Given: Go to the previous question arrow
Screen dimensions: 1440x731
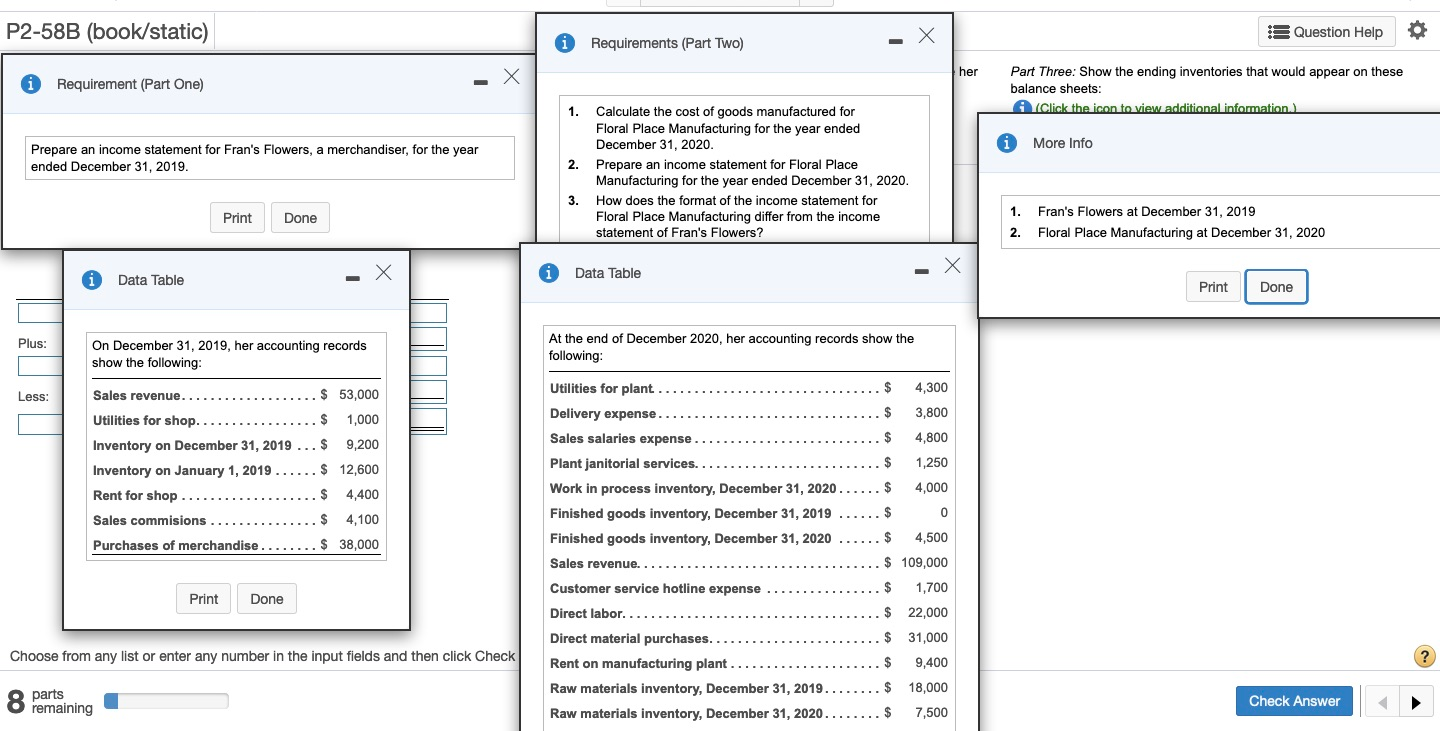Looking at the screenshot, I should pyautogui.click(x=1384, y=702).
